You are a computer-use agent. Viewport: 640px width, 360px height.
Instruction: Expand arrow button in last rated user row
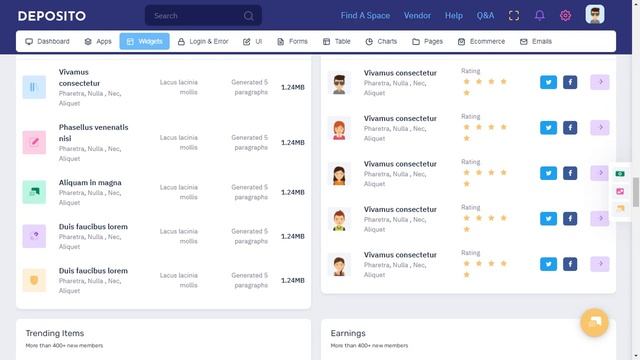tap(600, 264)
